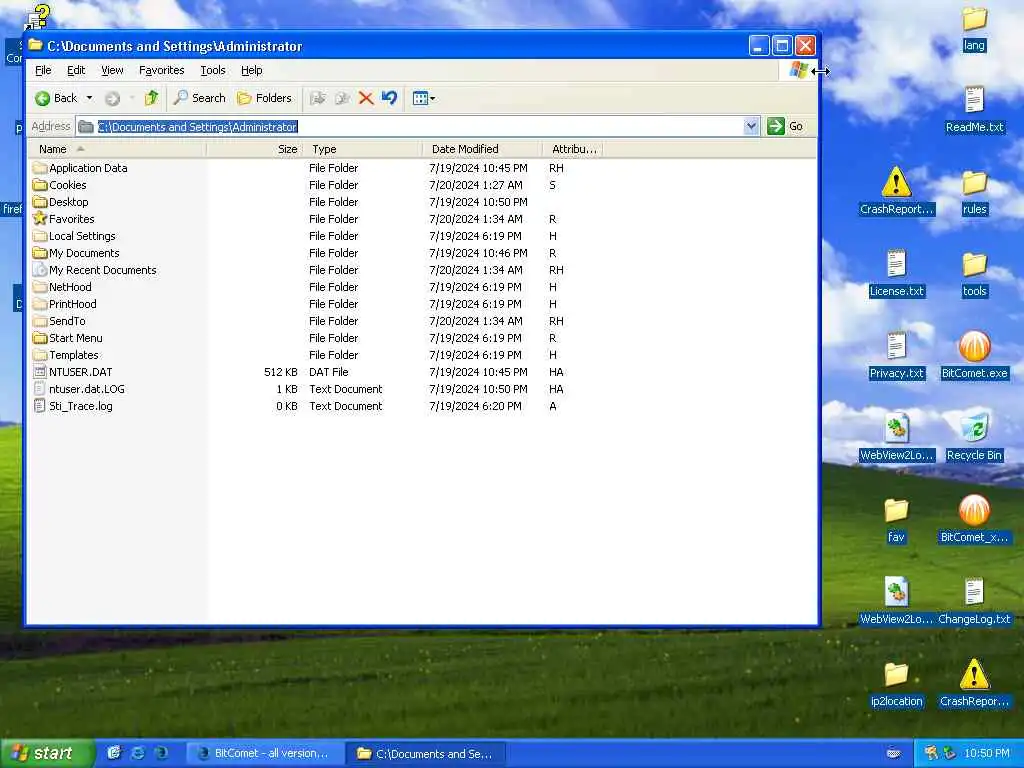Click the Go button
This screenshot has width=1024, height=768.
[x=786, y=126]
